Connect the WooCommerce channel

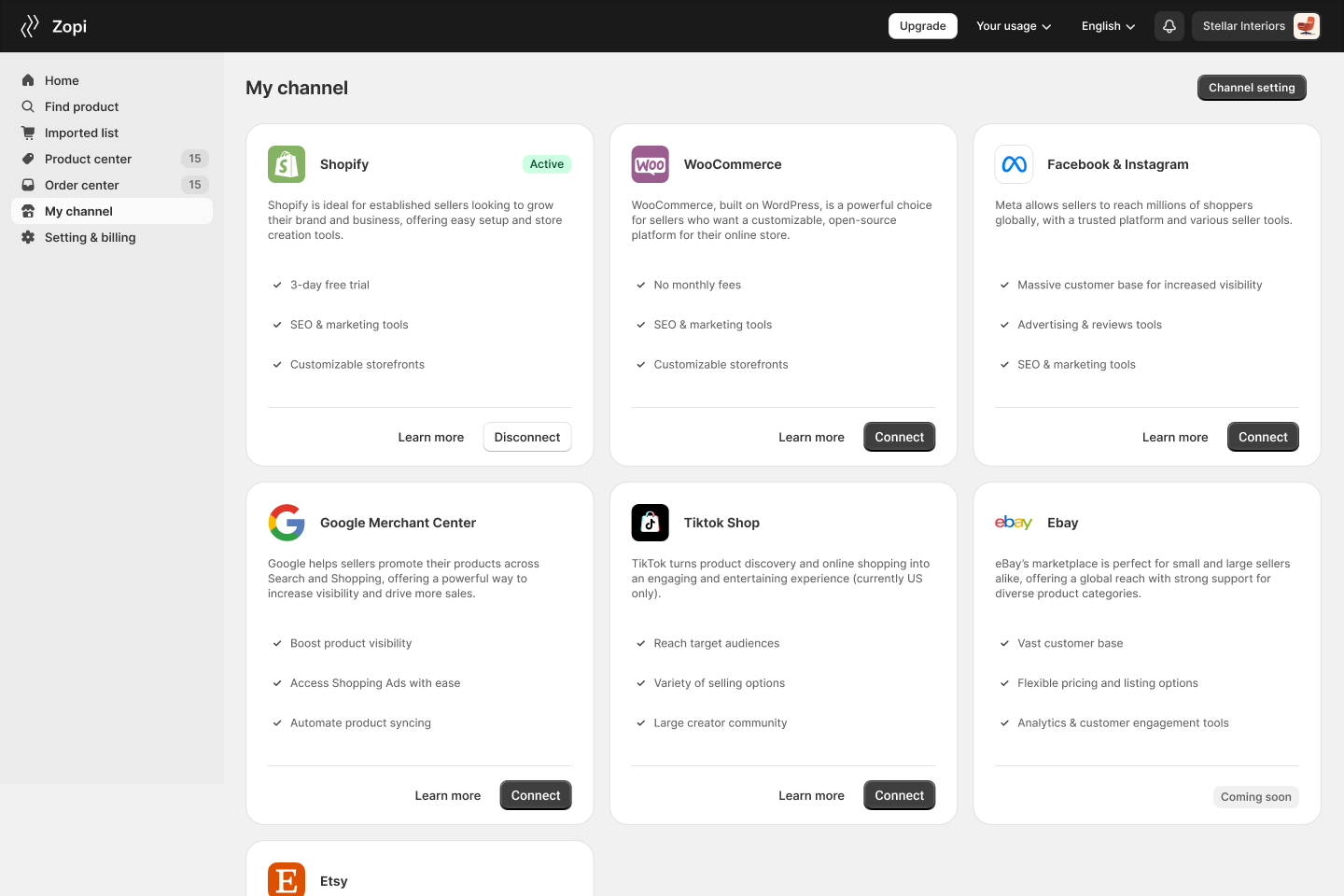click(899, 437)
